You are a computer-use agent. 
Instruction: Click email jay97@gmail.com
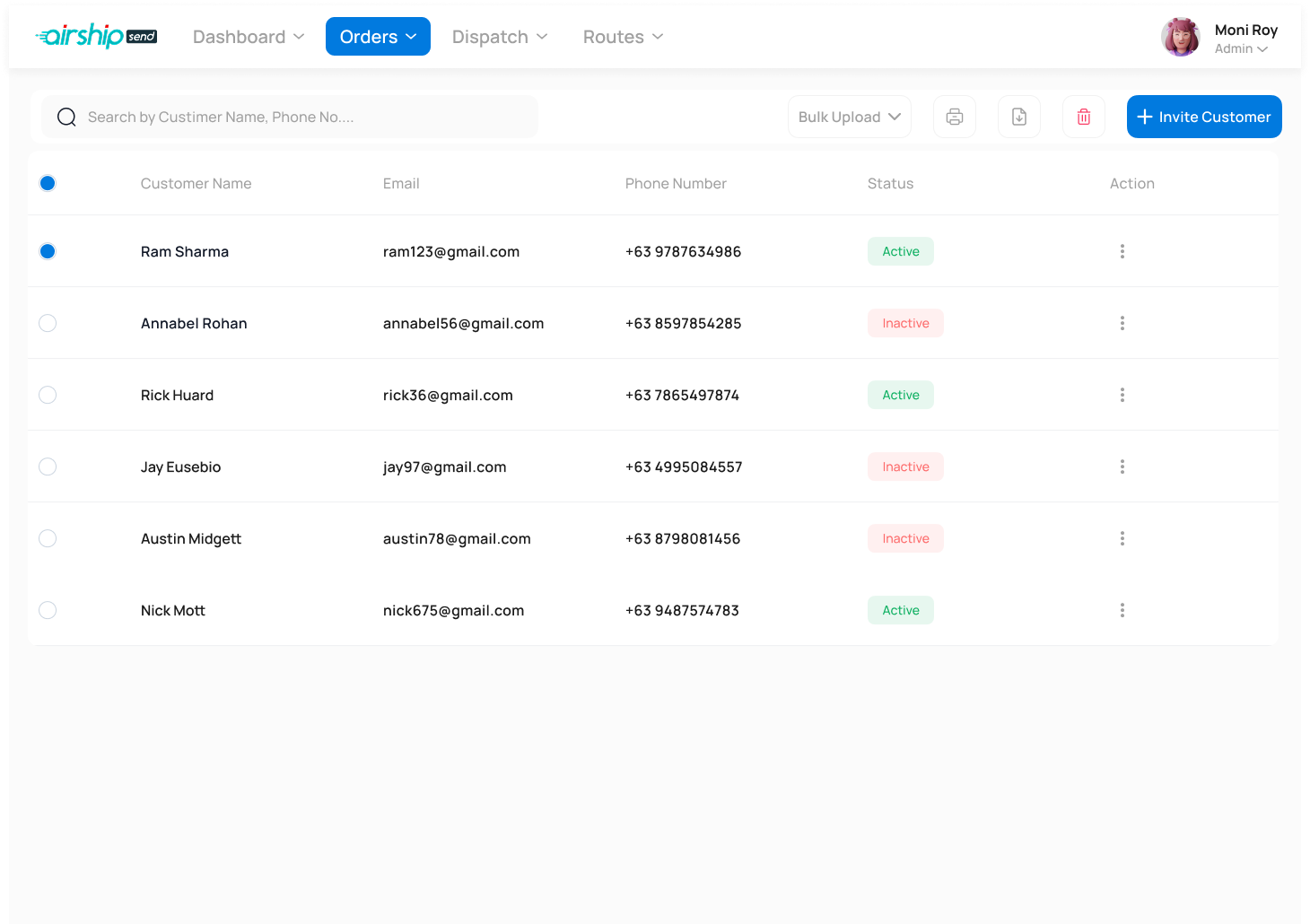tap(445, 466)
